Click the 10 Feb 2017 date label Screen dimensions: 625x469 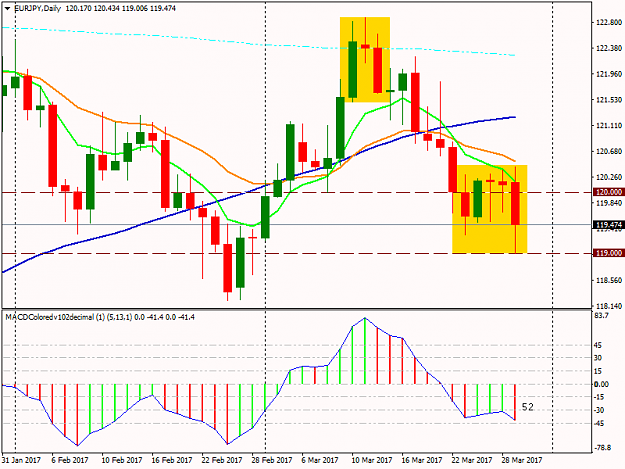tap(122, 460)
